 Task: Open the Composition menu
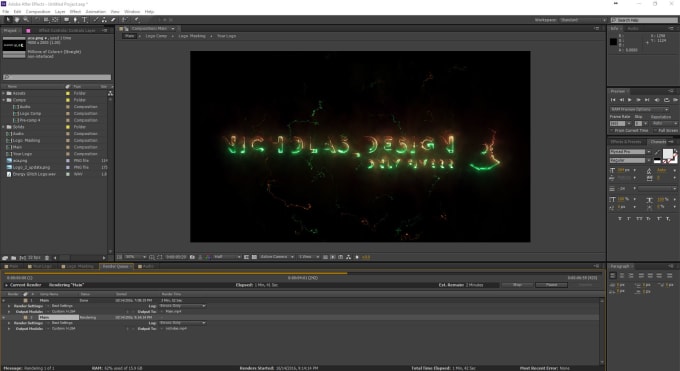point(38,11)
